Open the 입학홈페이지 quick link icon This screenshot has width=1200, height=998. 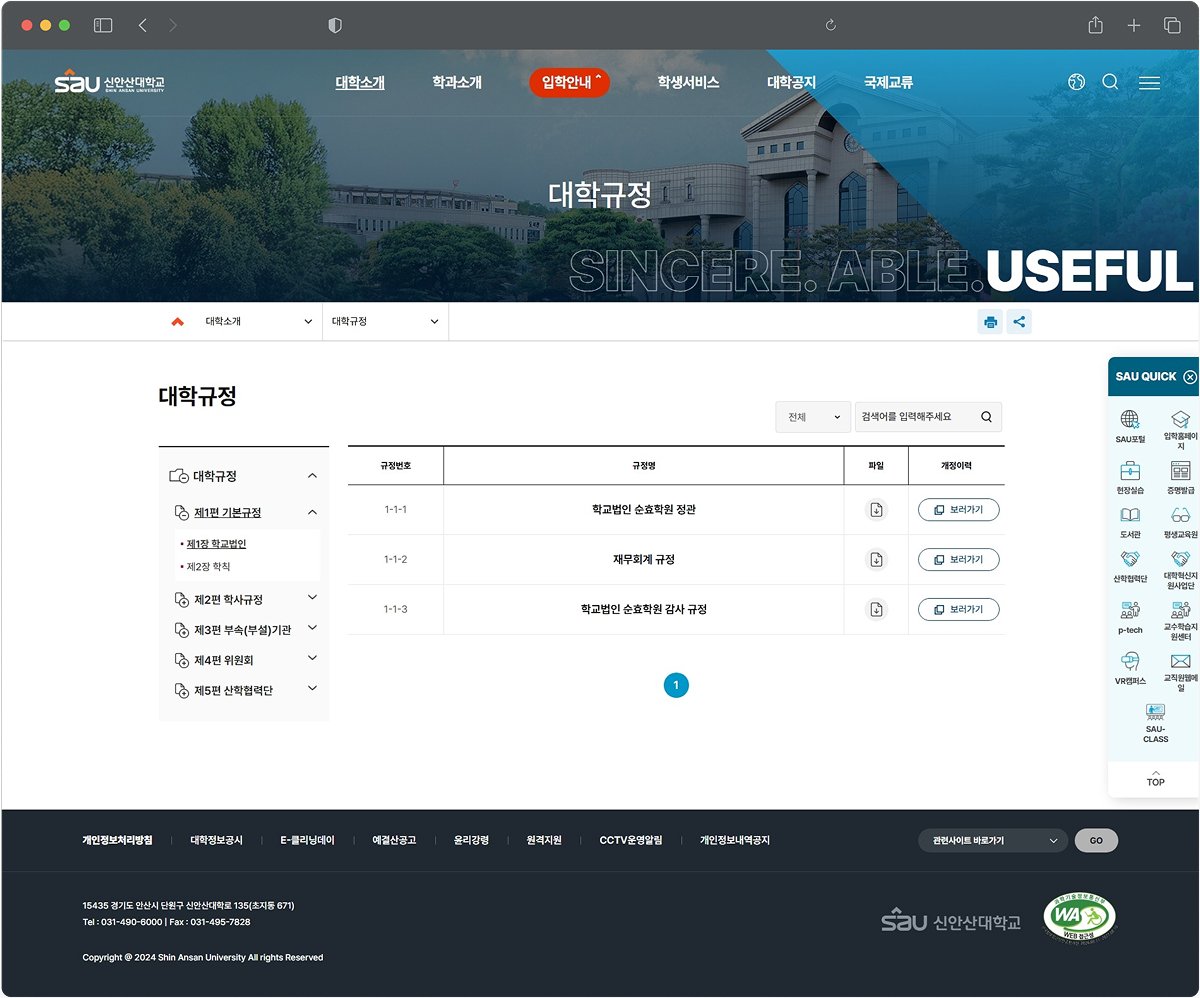coord(1180,419)
